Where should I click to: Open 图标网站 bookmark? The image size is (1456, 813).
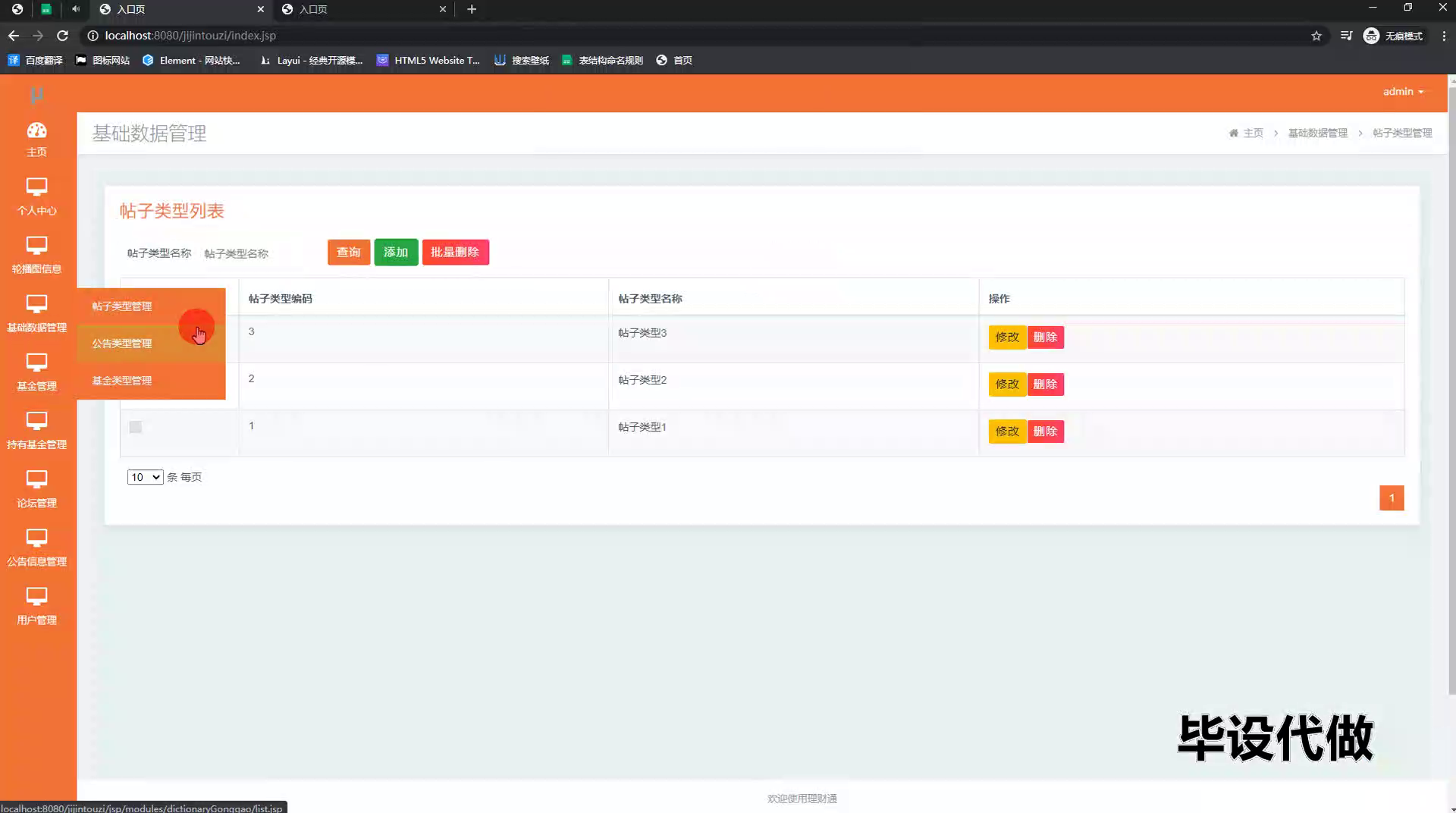(102, 60)
